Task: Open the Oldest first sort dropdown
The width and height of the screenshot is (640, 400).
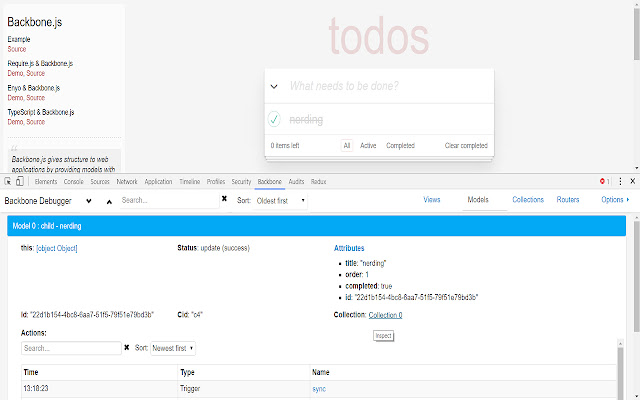Action: tap(280, 201)
